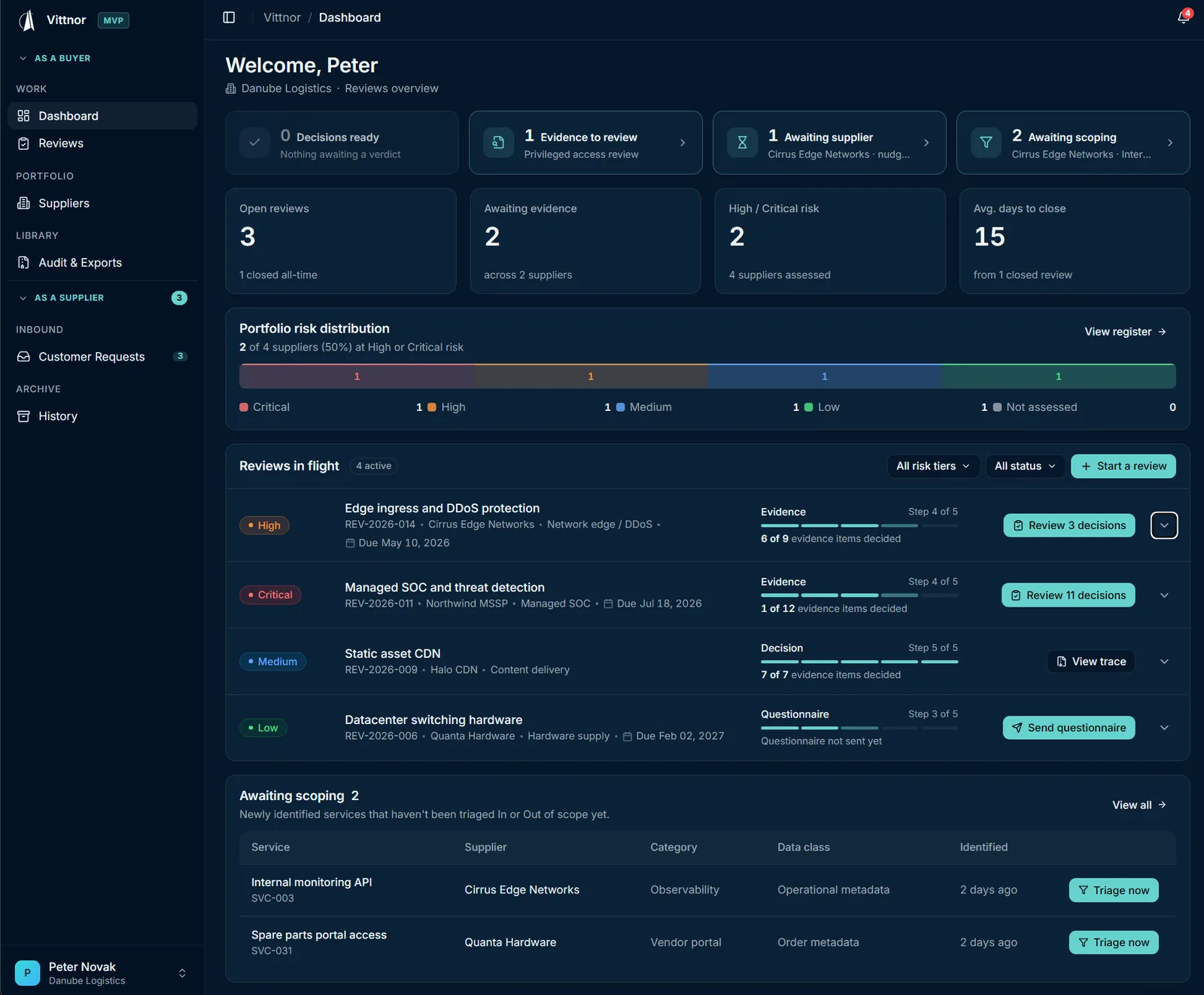This screenshot has width=1204, height=995.
Task: Click the Reviews clipboard icon in sidebar
Action: coord(23,144)
